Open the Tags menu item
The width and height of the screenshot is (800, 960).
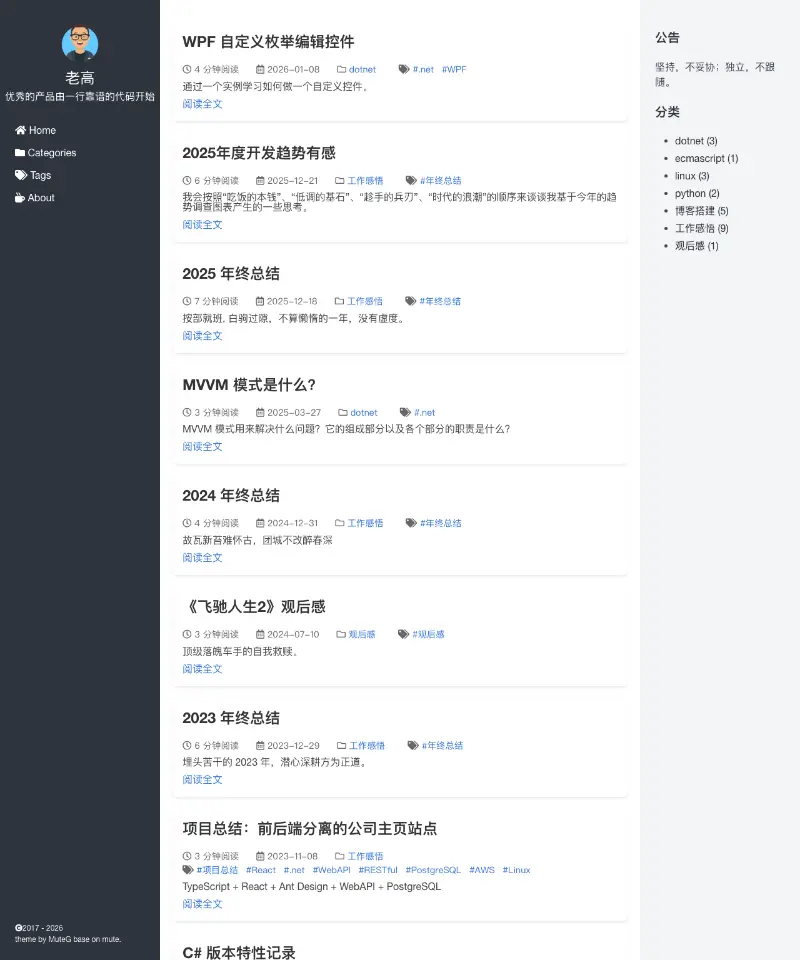33,175
